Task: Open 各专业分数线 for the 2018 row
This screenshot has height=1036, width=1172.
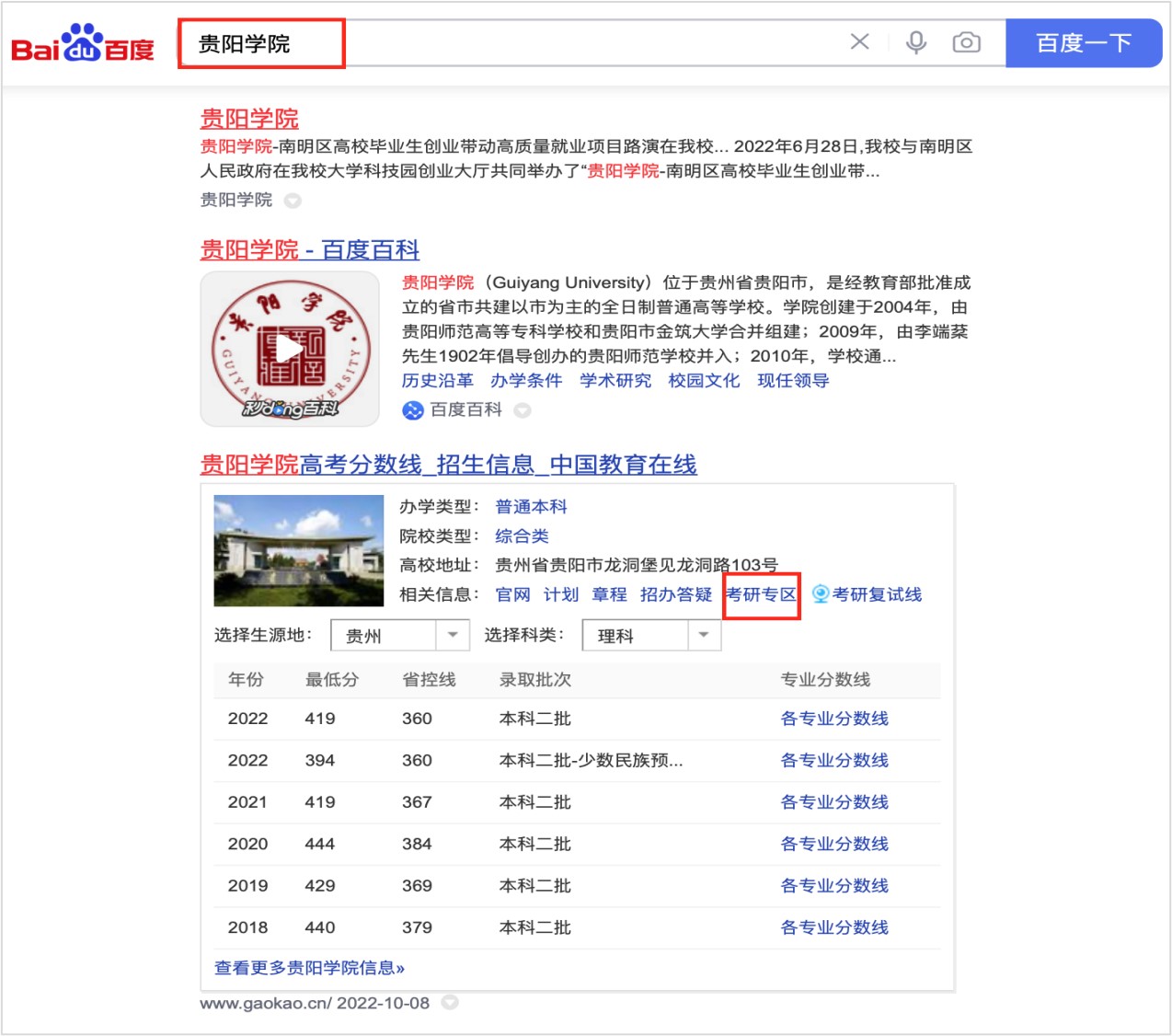Action: coord(834,927)
